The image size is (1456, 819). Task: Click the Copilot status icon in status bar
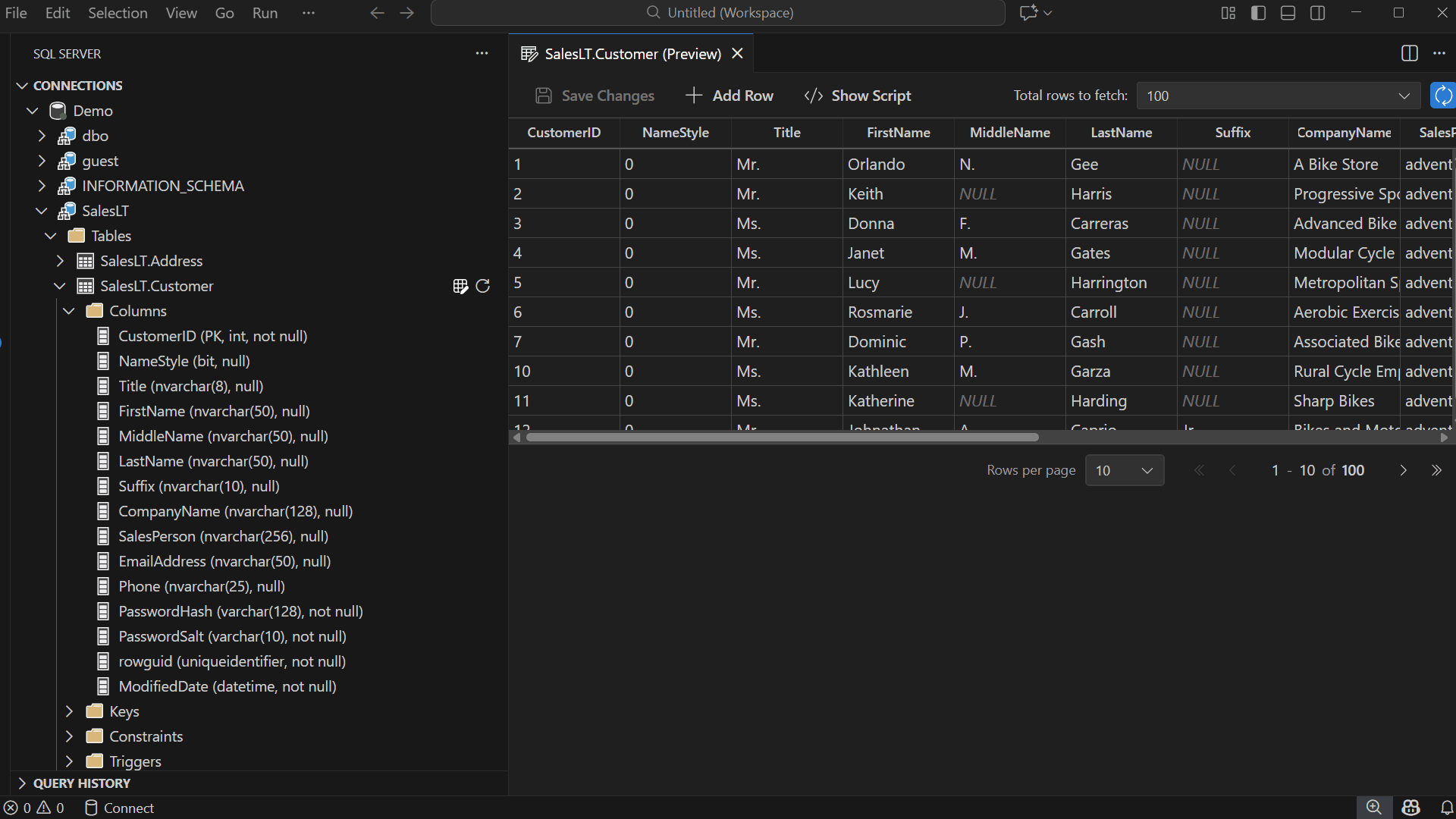[x=1410, y=808]
